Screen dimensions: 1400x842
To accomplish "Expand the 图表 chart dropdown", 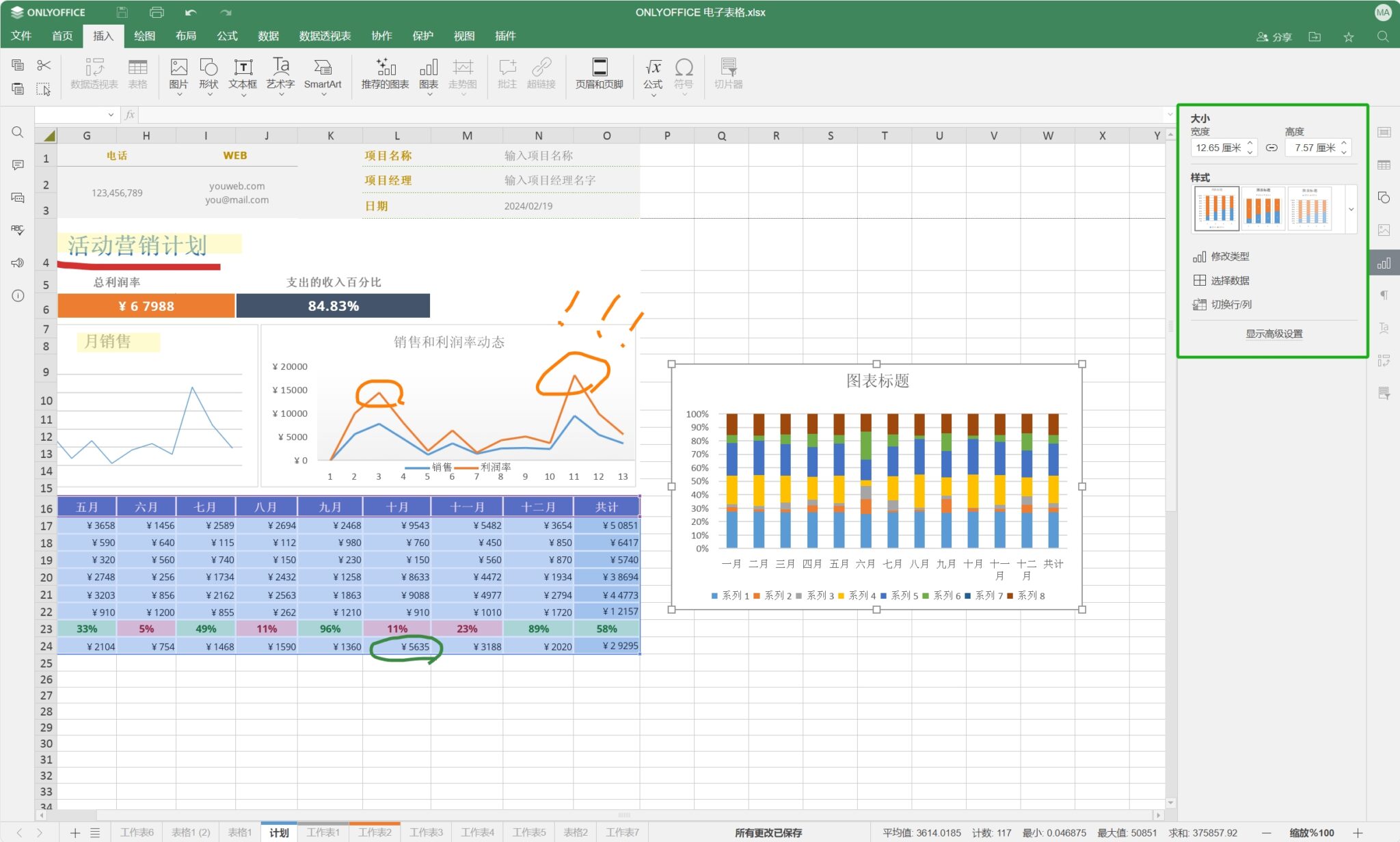I will [429, 94].
